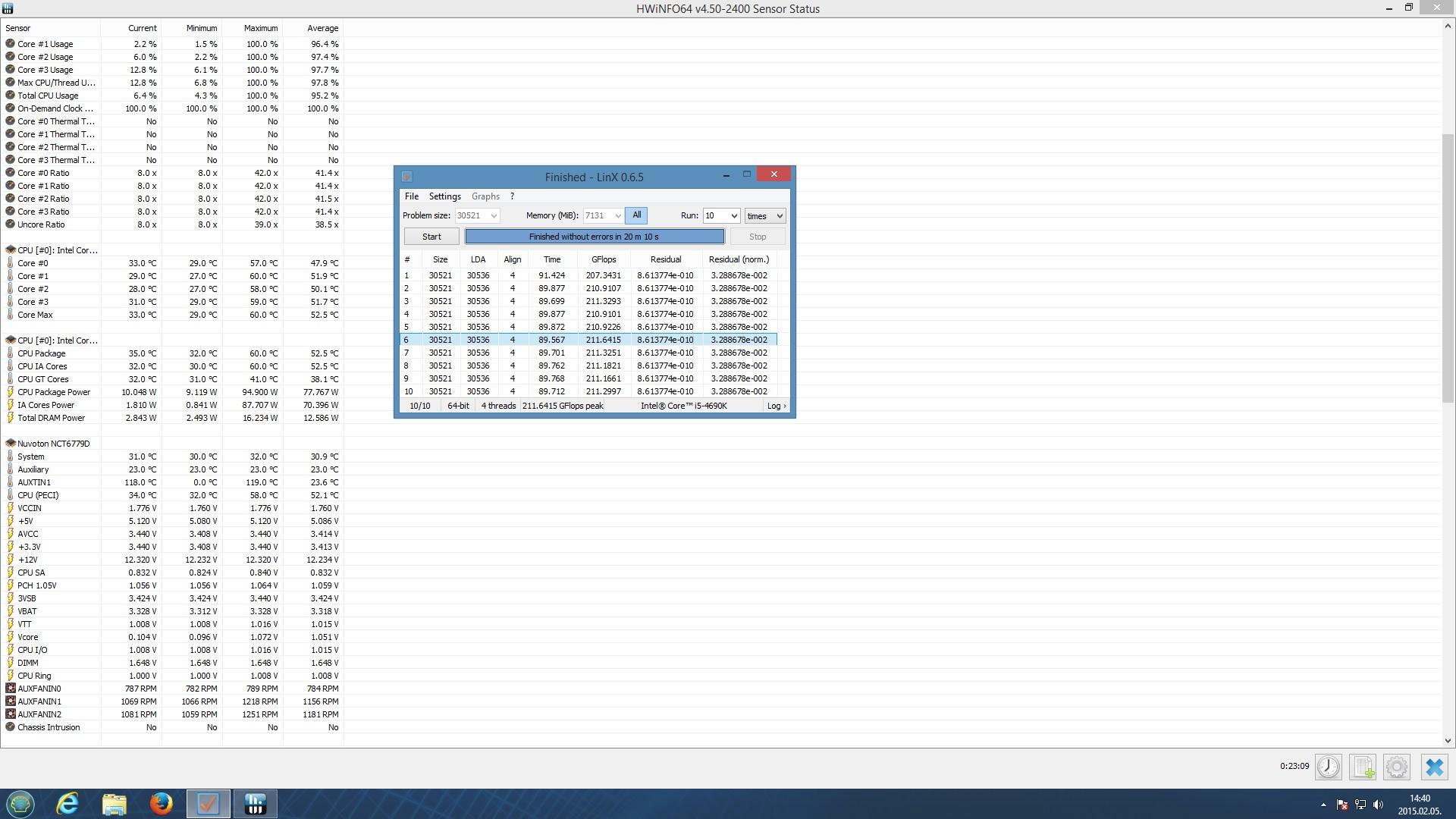Screen dimensions: 1456x819
Task: Open Internet Explorer from the taskbar
Action: tap(67, 804)
